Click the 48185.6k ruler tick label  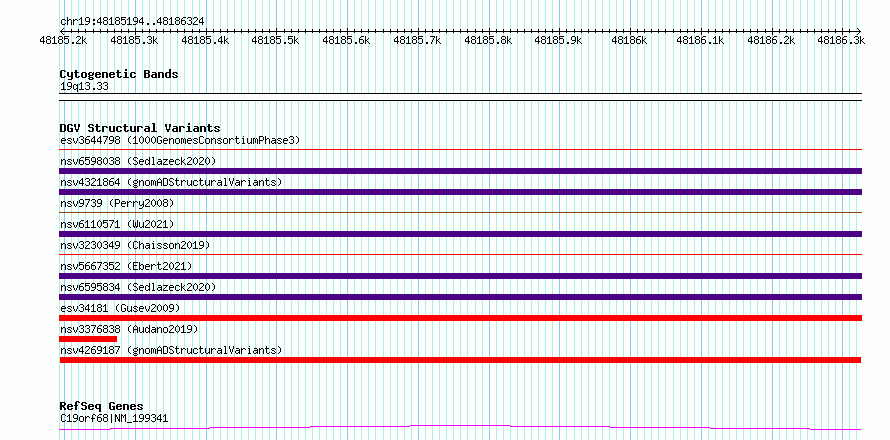[x=346, y=40]
